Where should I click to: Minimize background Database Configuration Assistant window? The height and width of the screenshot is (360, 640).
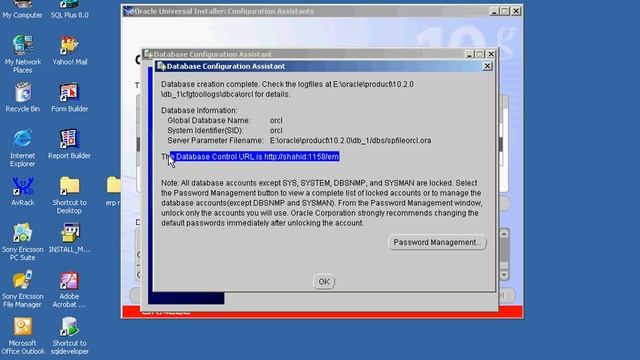(469, 54)
